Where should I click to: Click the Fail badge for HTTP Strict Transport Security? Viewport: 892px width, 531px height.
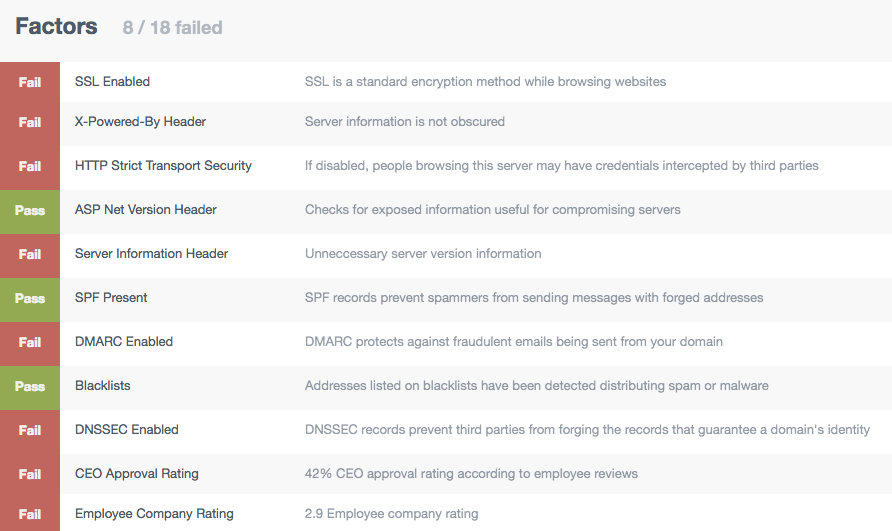point(30,166)
